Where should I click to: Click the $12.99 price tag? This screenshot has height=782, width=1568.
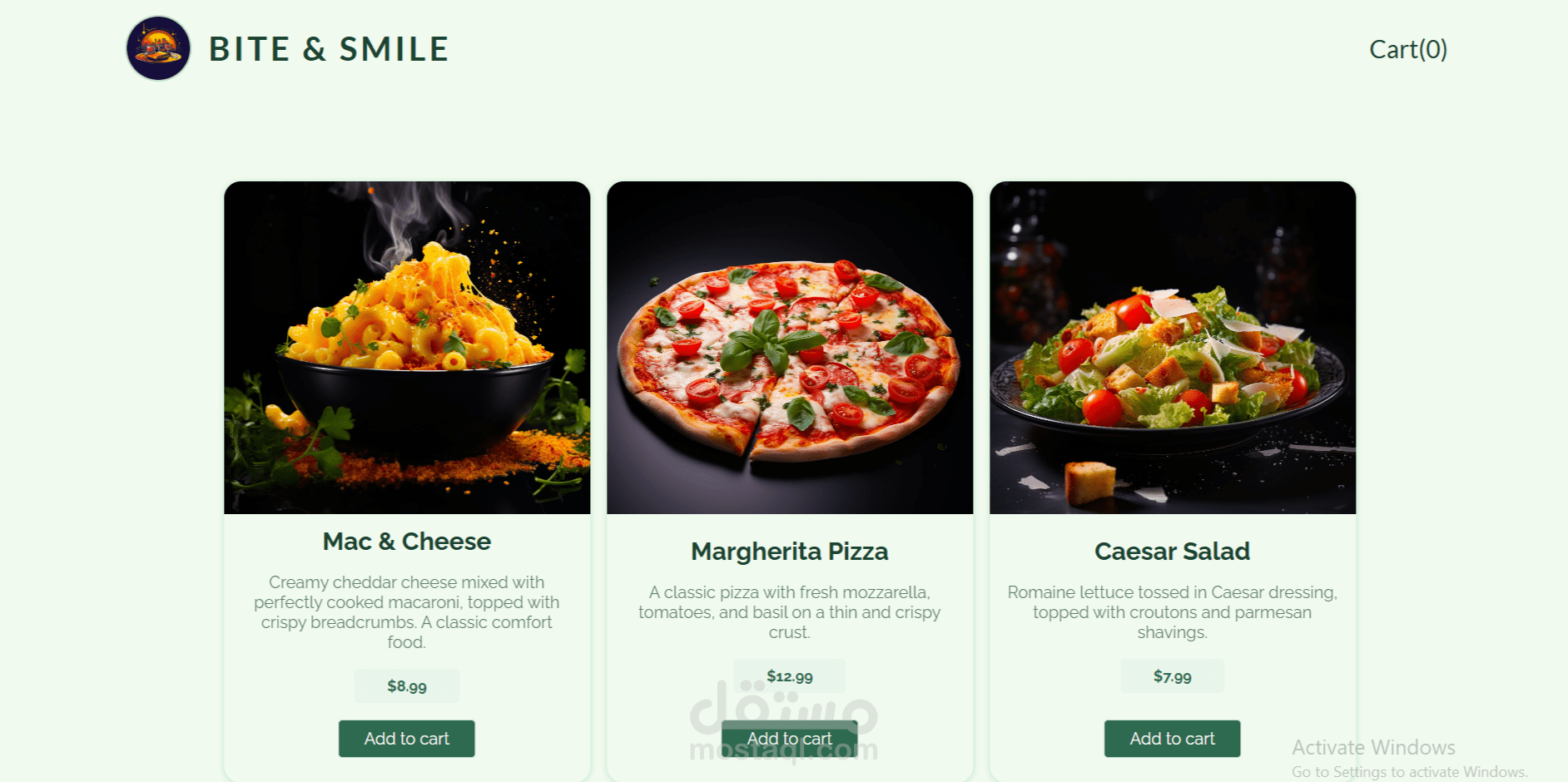point(790,676)
